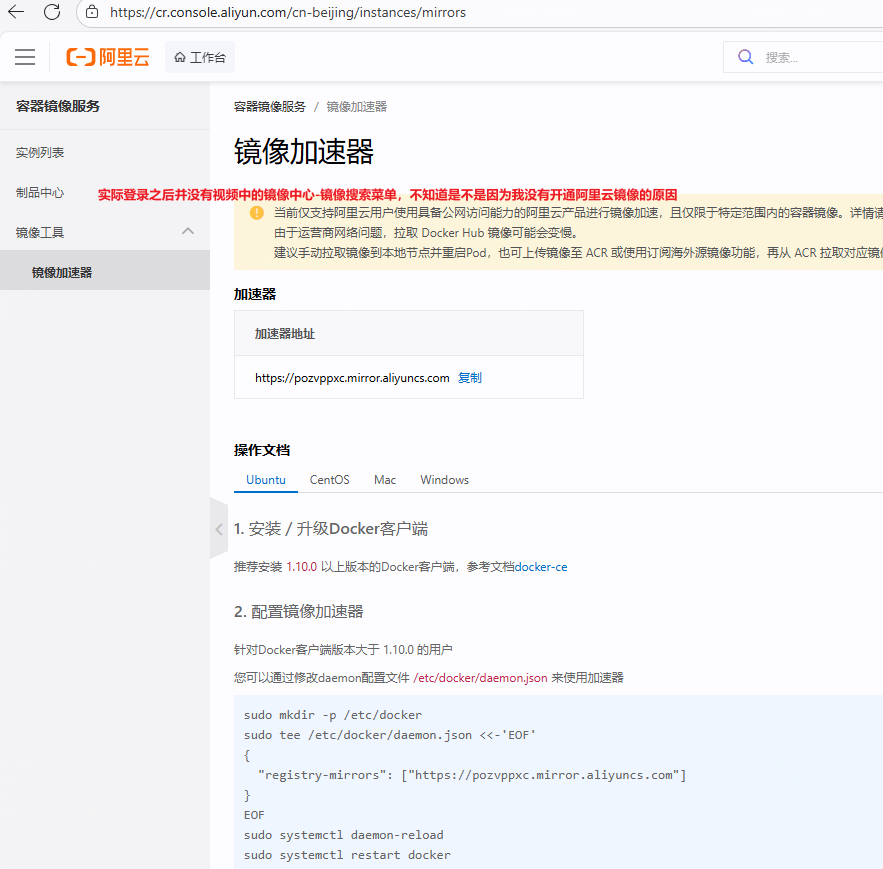Click the /etc/docker/daemon.json path text
883x869 pixels.
(480, 678)
